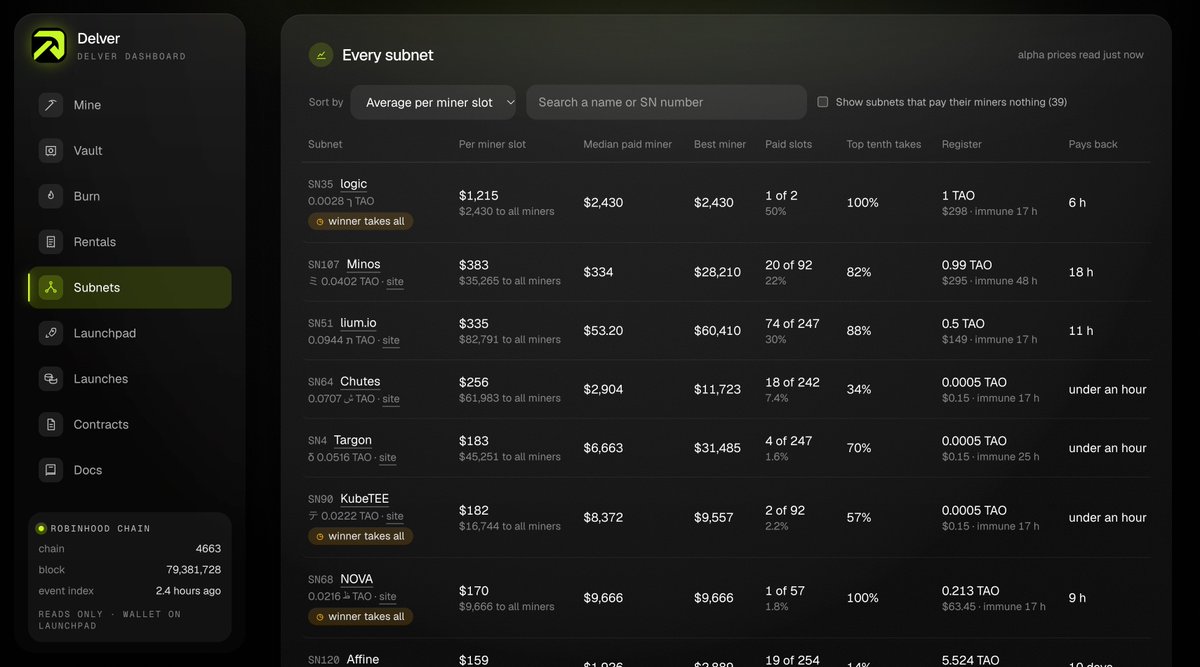The height and width of the screenshot is (667, 1200).
Task: Open the Contracts page
Action: (x=130, y=424)
